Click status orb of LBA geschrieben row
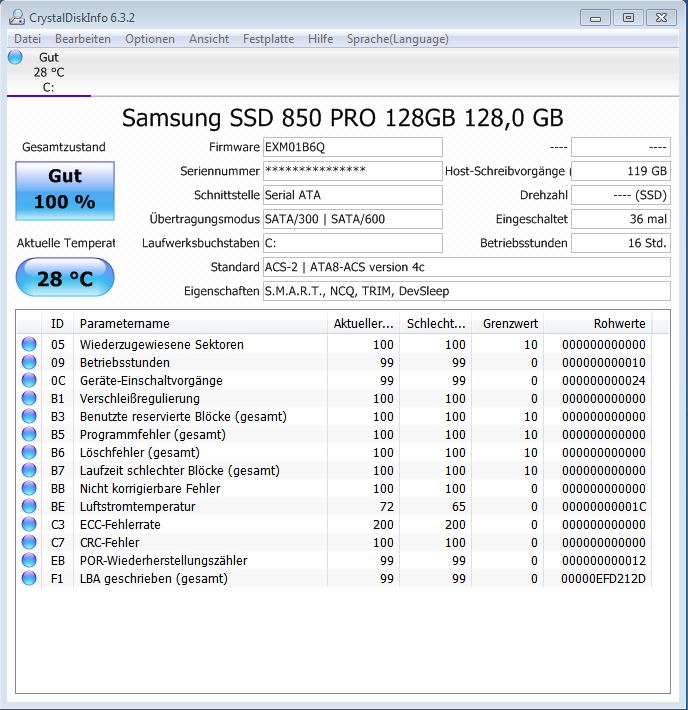 point(29,578)
